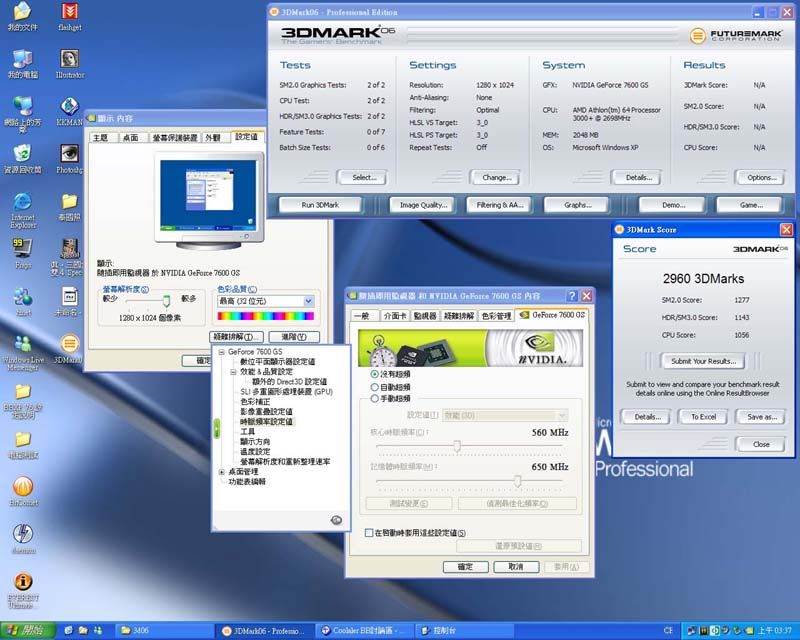
Task: Collapse the performance & quality tree node
Action: pos(233,372)
